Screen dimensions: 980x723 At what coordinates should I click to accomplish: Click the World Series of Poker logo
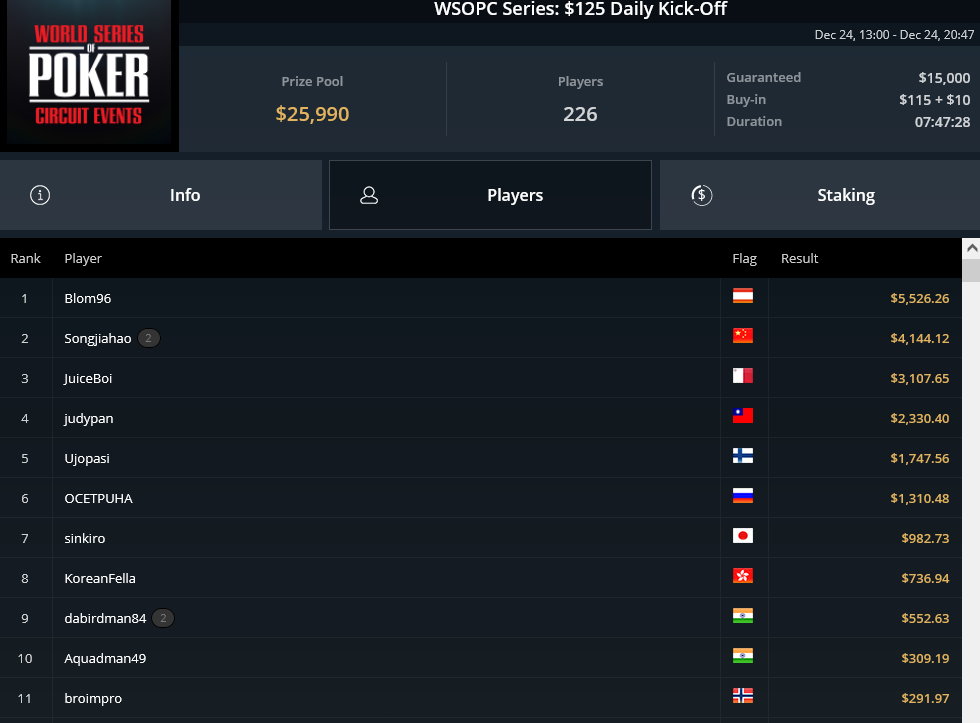pyautogui.click(x=89, y=74)
